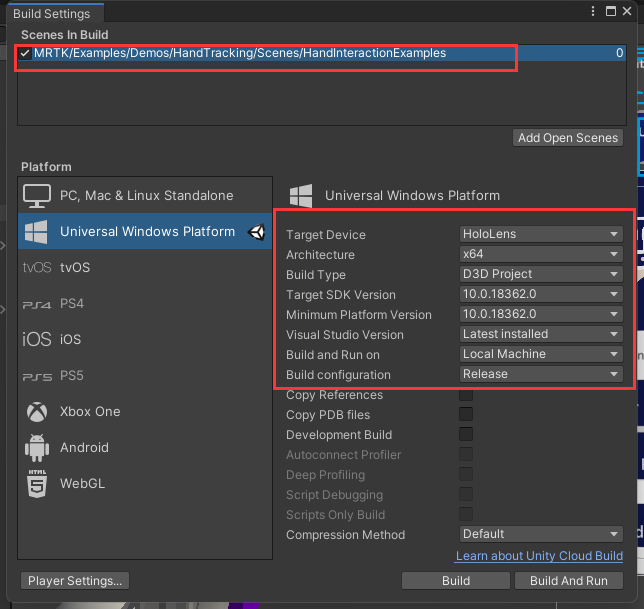This screenshot has width=644, height=609.
Task: Open the Visual Studio Version dropdown
Action: (x=541, y=334)
